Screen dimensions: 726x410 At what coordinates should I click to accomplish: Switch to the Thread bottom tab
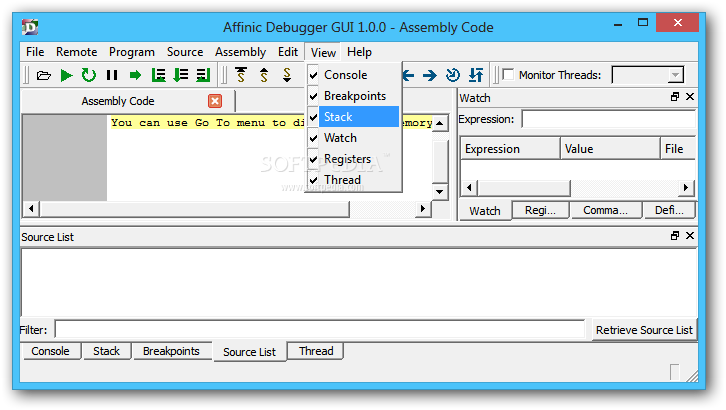[316, 351]
